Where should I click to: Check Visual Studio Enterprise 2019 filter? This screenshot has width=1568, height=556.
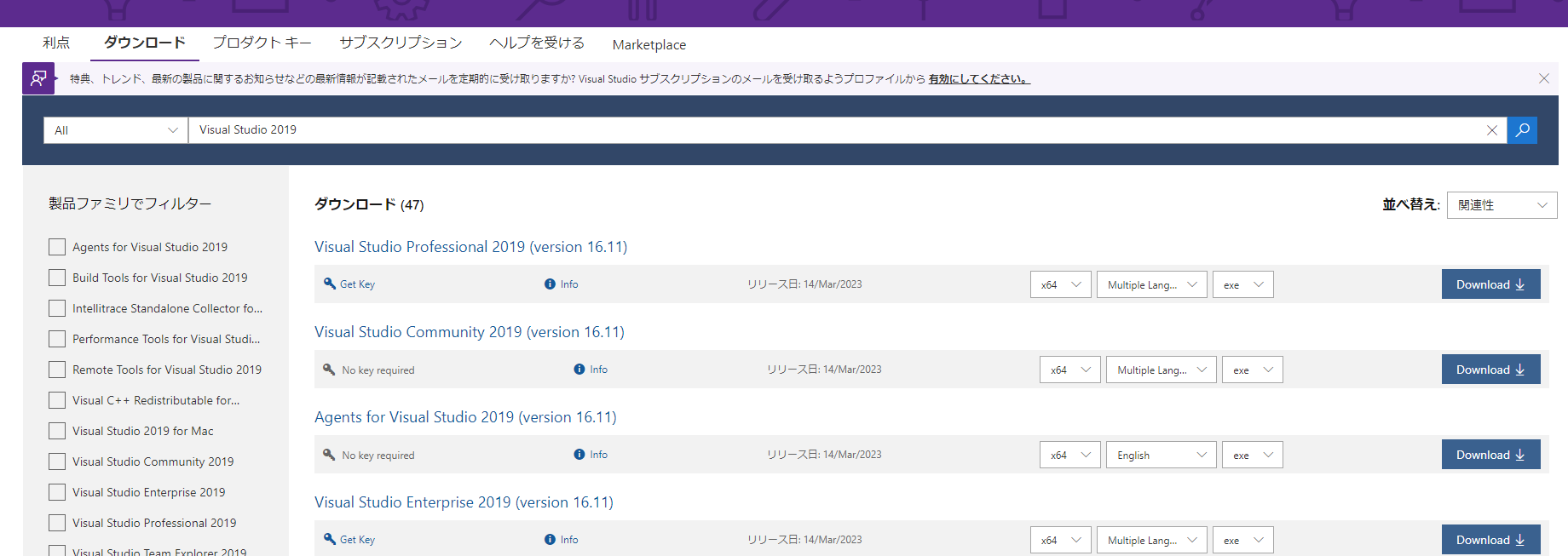(x=57, y=492)
